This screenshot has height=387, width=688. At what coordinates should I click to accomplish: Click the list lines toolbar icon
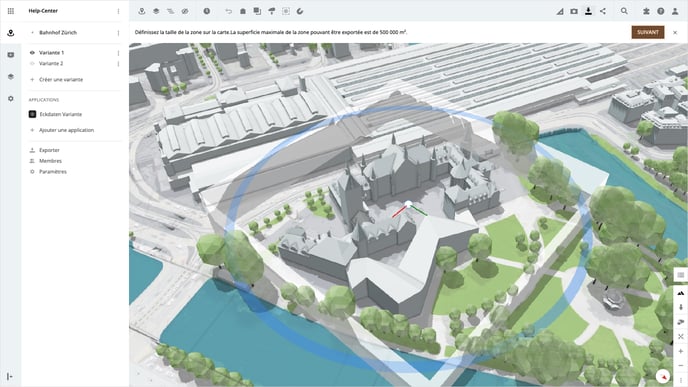click(170, 11)
